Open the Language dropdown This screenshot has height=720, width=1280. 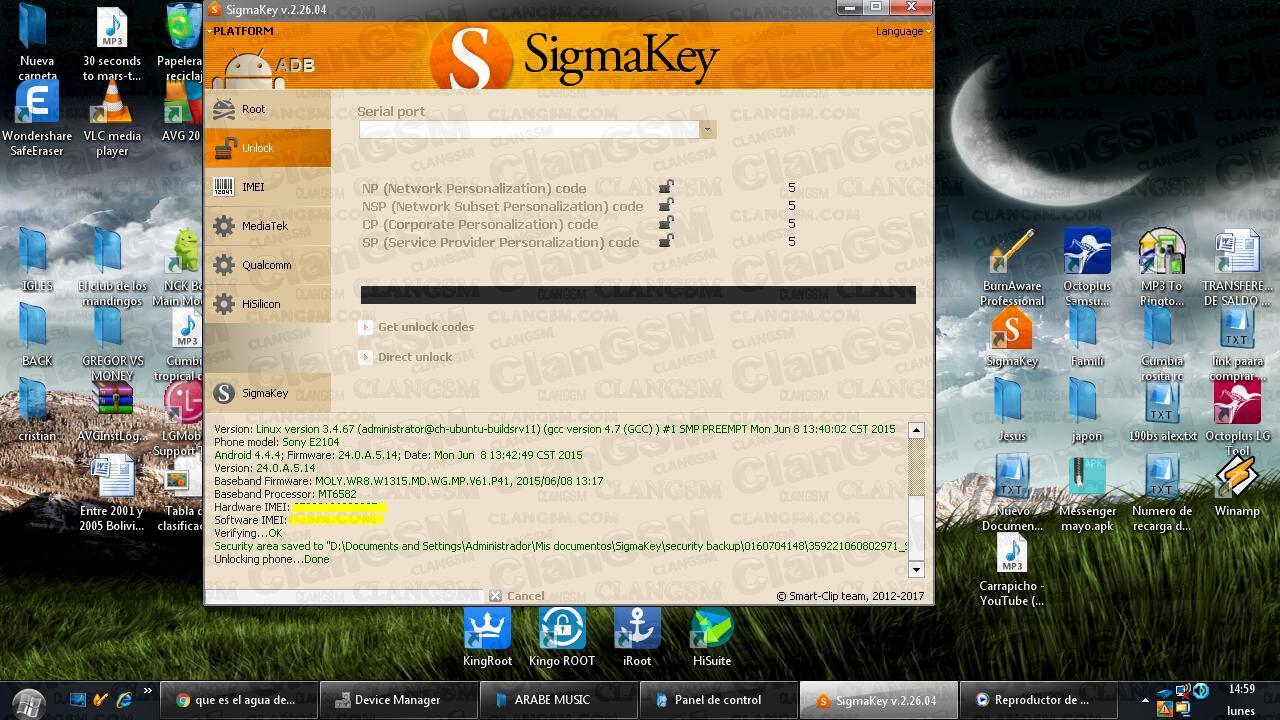(x=902, y=31)
